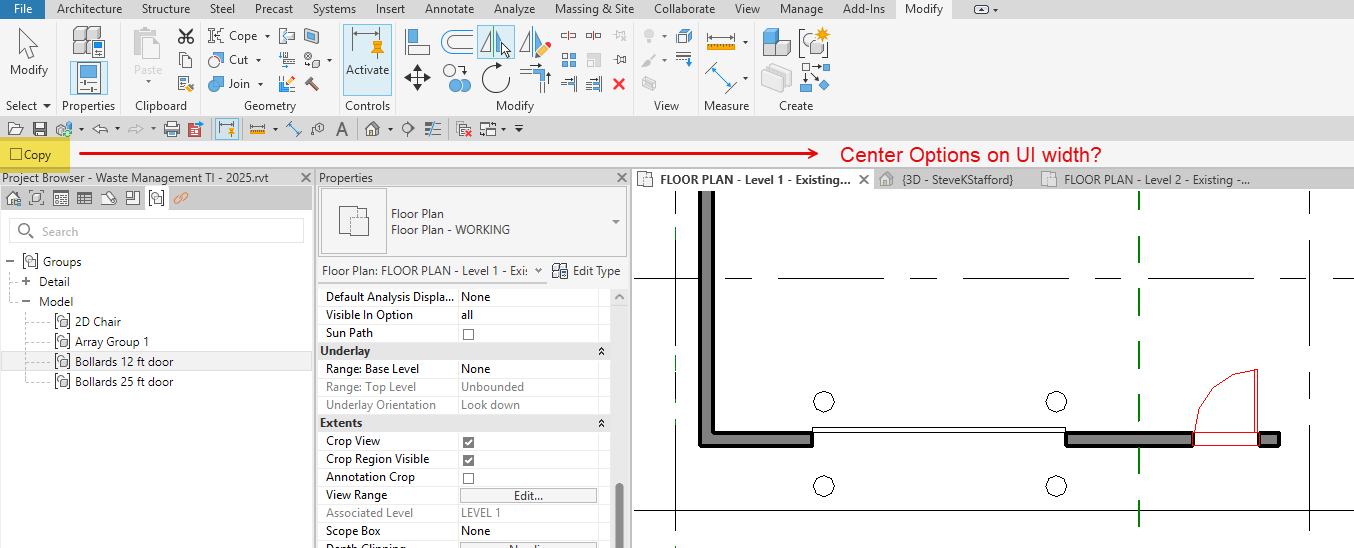Open the Collaborate ribbon tab
This screenshot has width=1354, height=548.
click(685, 9)
